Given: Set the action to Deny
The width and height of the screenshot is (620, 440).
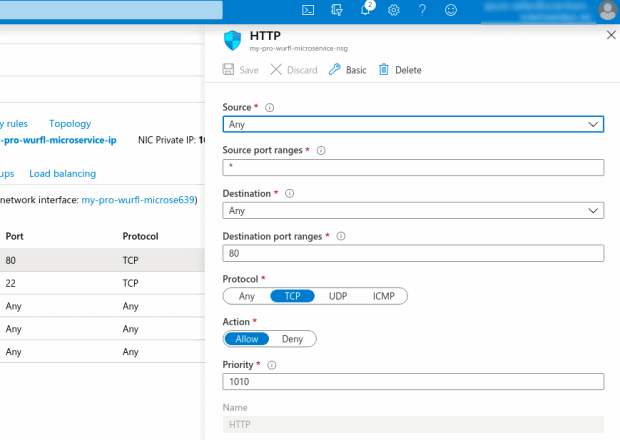Looking at the screenshot, I should [x=292, y=339].
